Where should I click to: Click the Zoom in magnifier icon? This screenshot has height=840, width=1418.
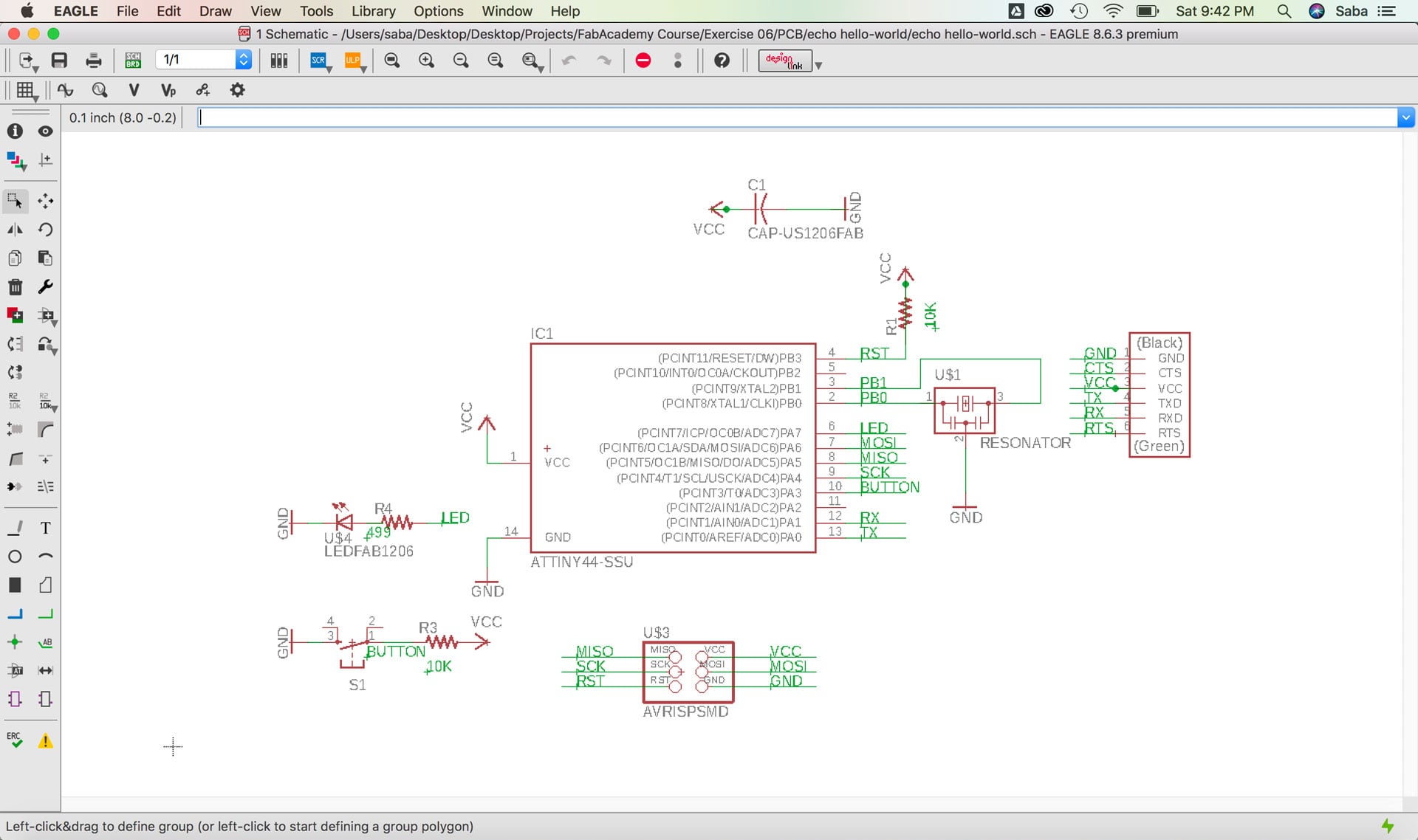point(426,61)
